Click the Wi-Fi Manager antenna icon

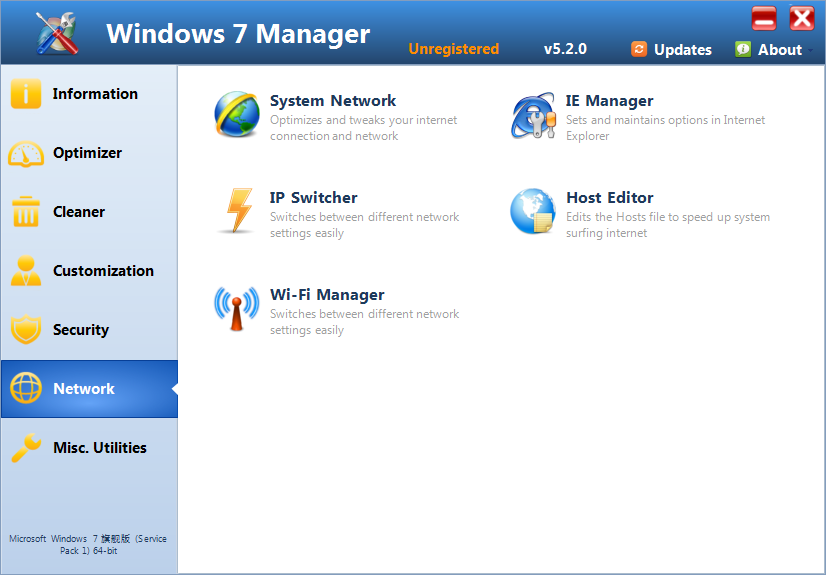tap(237, 308)
